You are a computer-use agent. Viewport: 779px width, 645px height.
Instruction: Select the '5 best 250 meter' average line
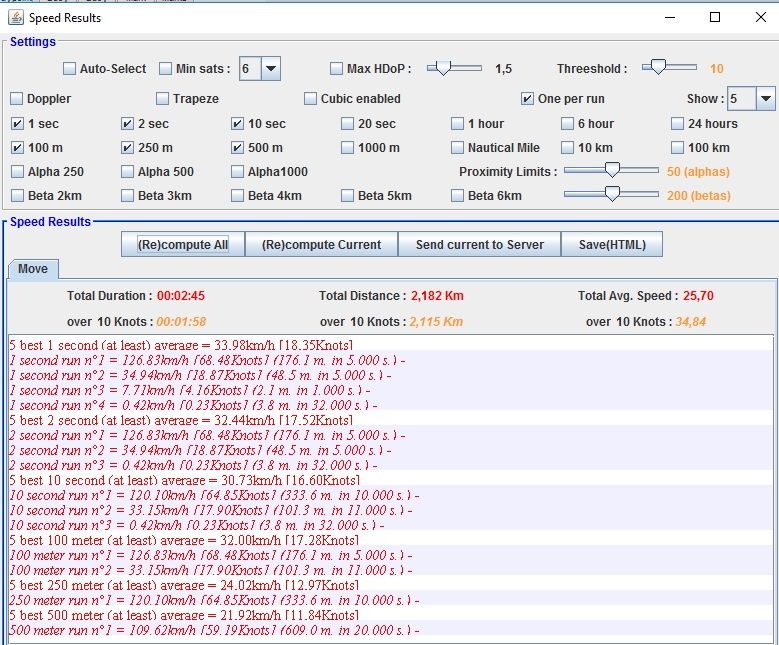tap(390, 585)
